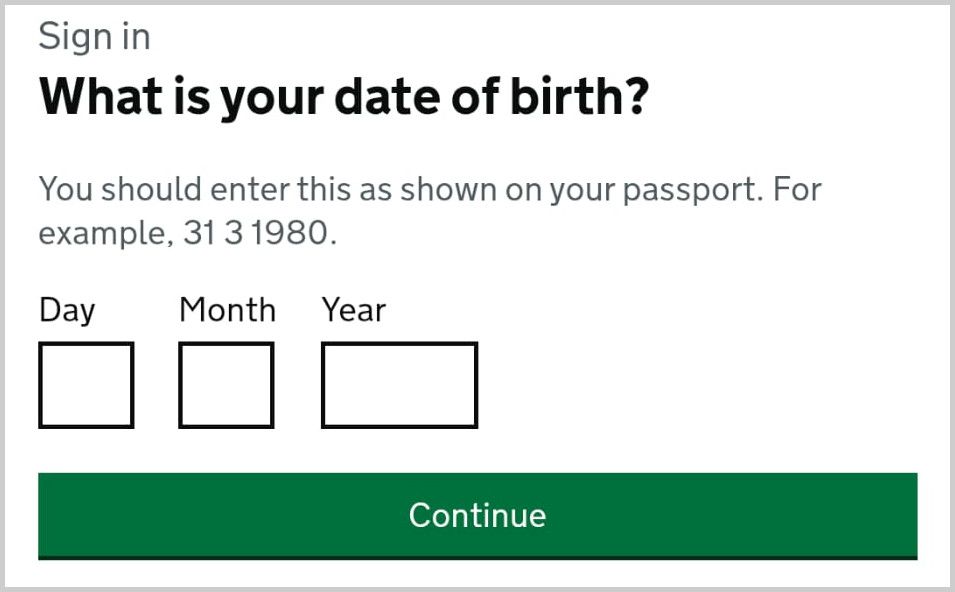Click the 'Sign in' caption text

[x=94, y=37]
